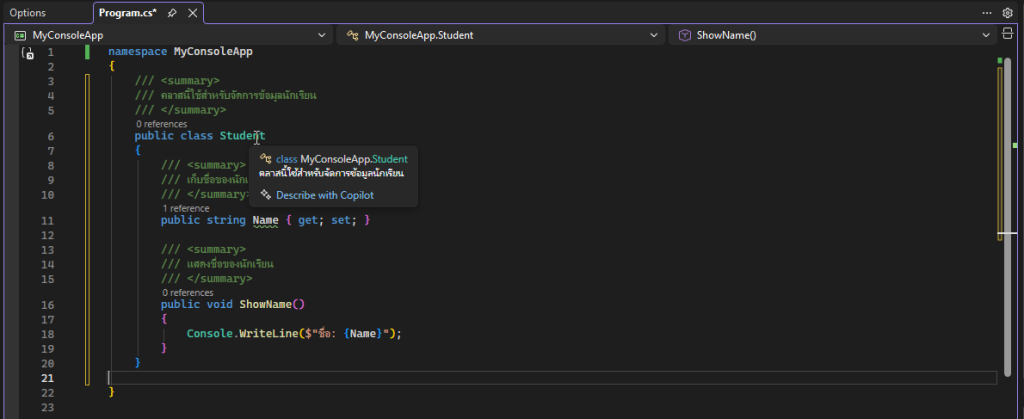The width and height of the screenshot is (1024, 419).
Task: Click line number 6 in the gutter
Action: pos(51,136)
